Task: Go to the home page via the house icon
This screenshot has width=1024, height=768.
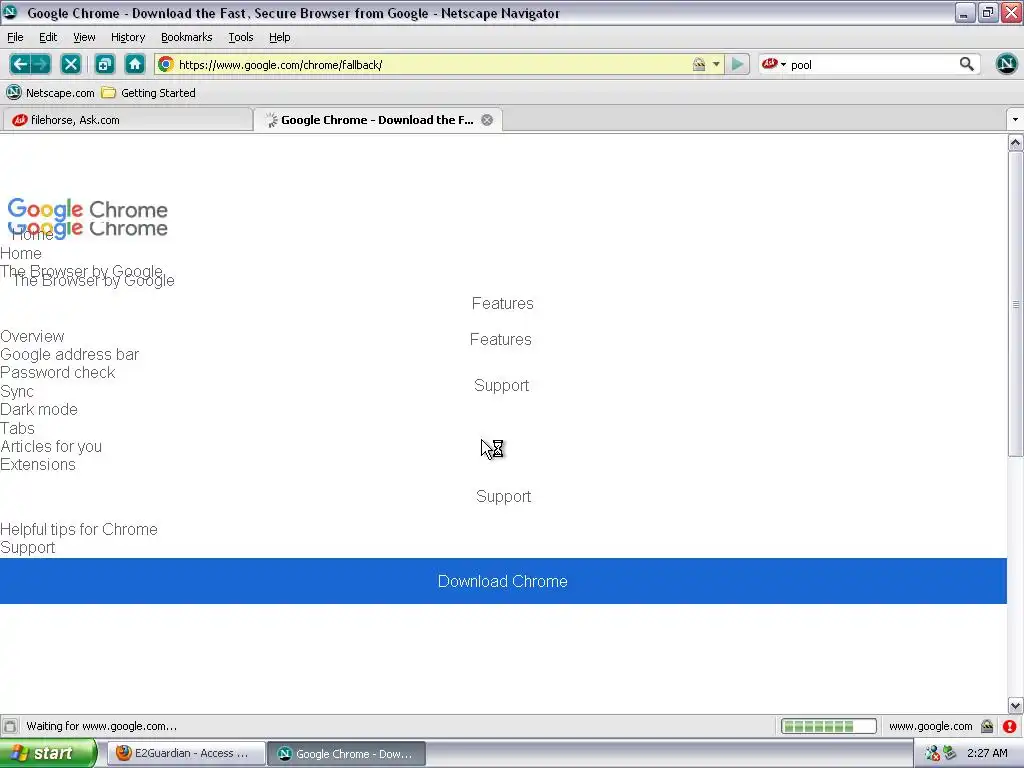Action: click(x=135, y=64)
